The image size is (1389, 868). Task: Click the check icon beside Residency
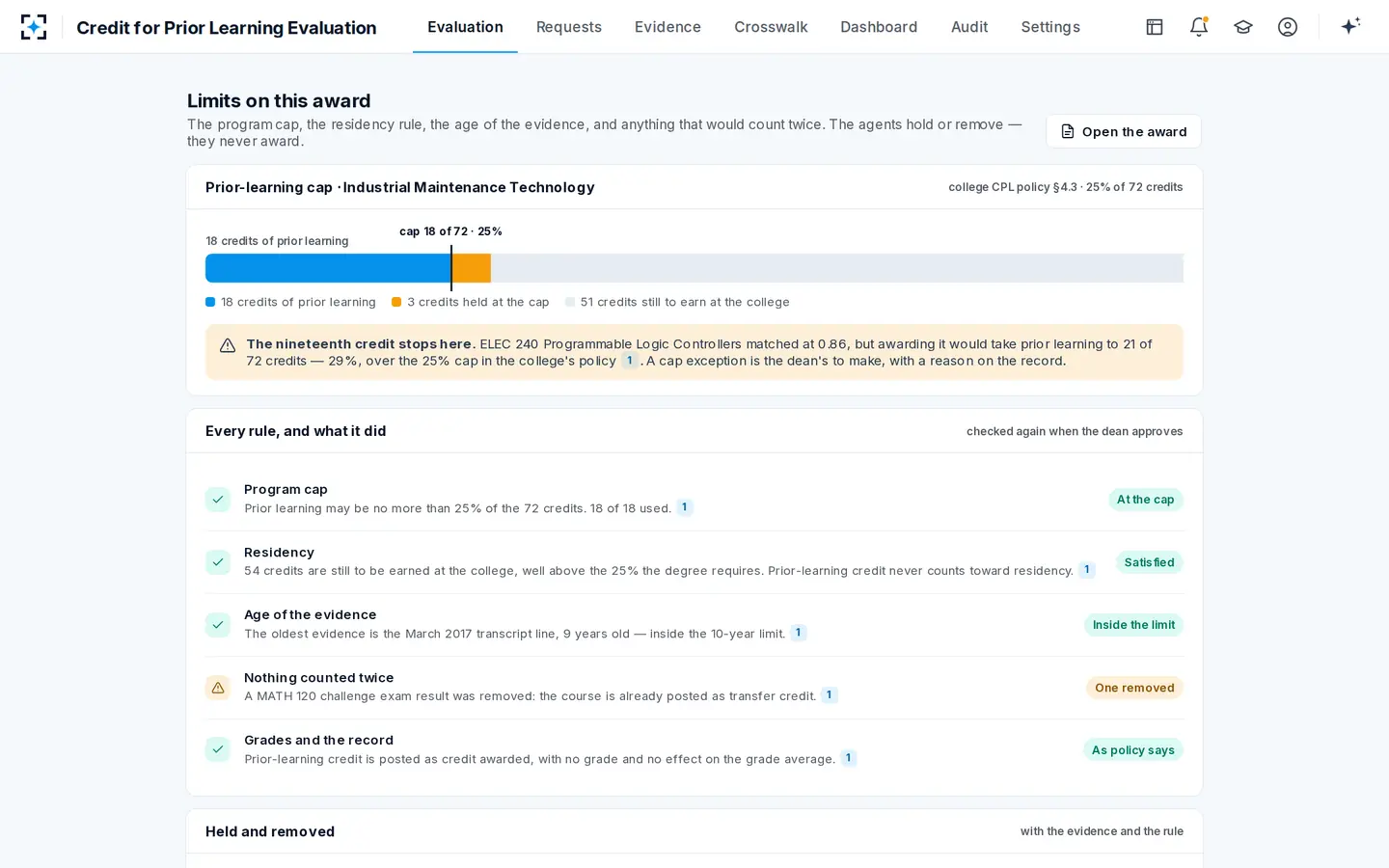click(218, 562)
